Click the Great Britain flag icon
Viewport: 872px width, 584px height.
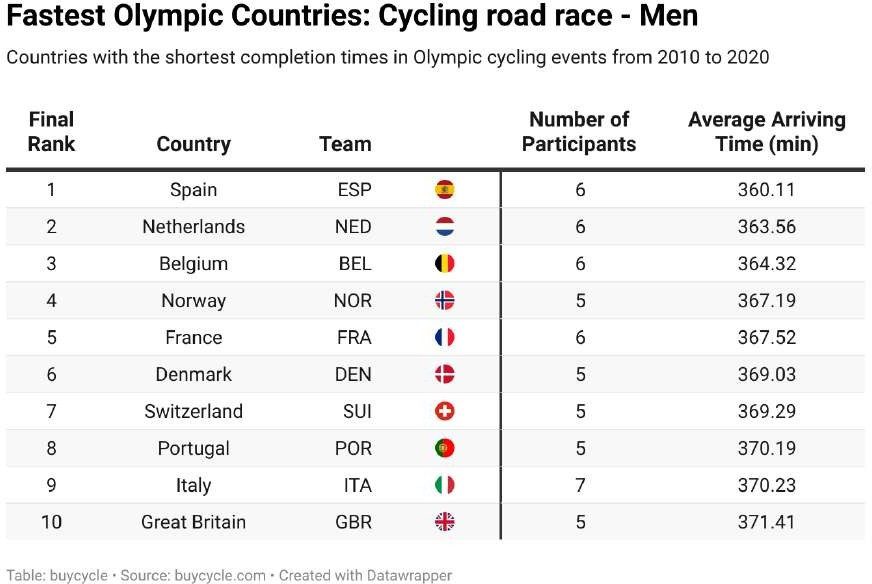[445, 521]
